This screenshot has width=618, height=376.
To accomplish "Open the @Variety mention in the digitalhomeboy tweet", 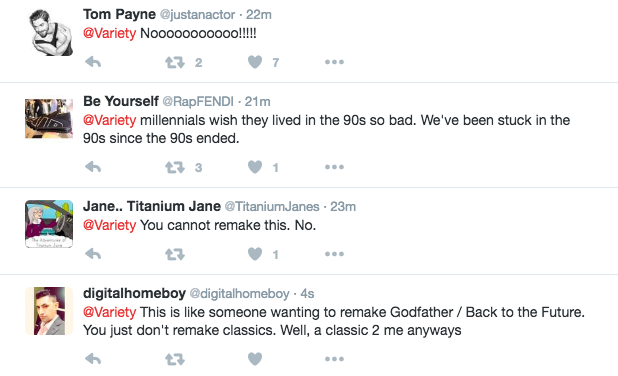I will pos(110,312).
